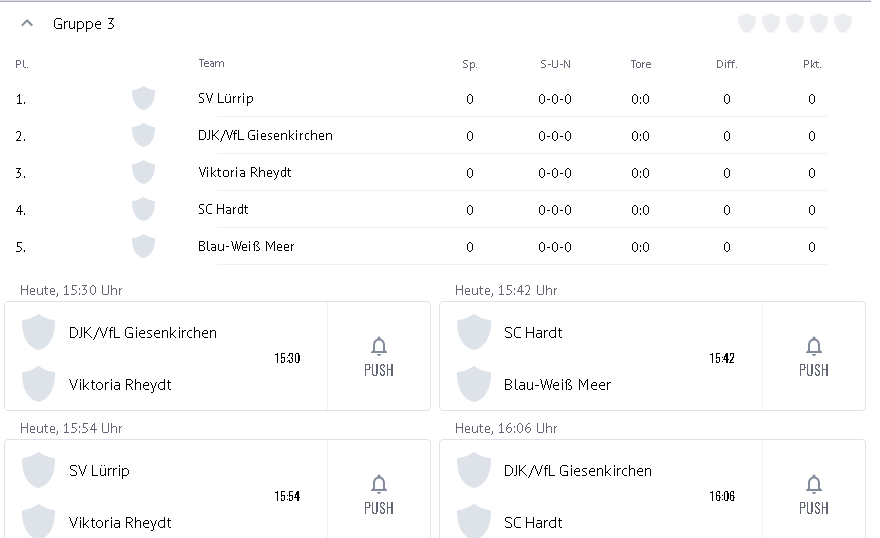880x538 pixels.
Task: Enable PUSH bell for 15:30 match
Action: 378,356
